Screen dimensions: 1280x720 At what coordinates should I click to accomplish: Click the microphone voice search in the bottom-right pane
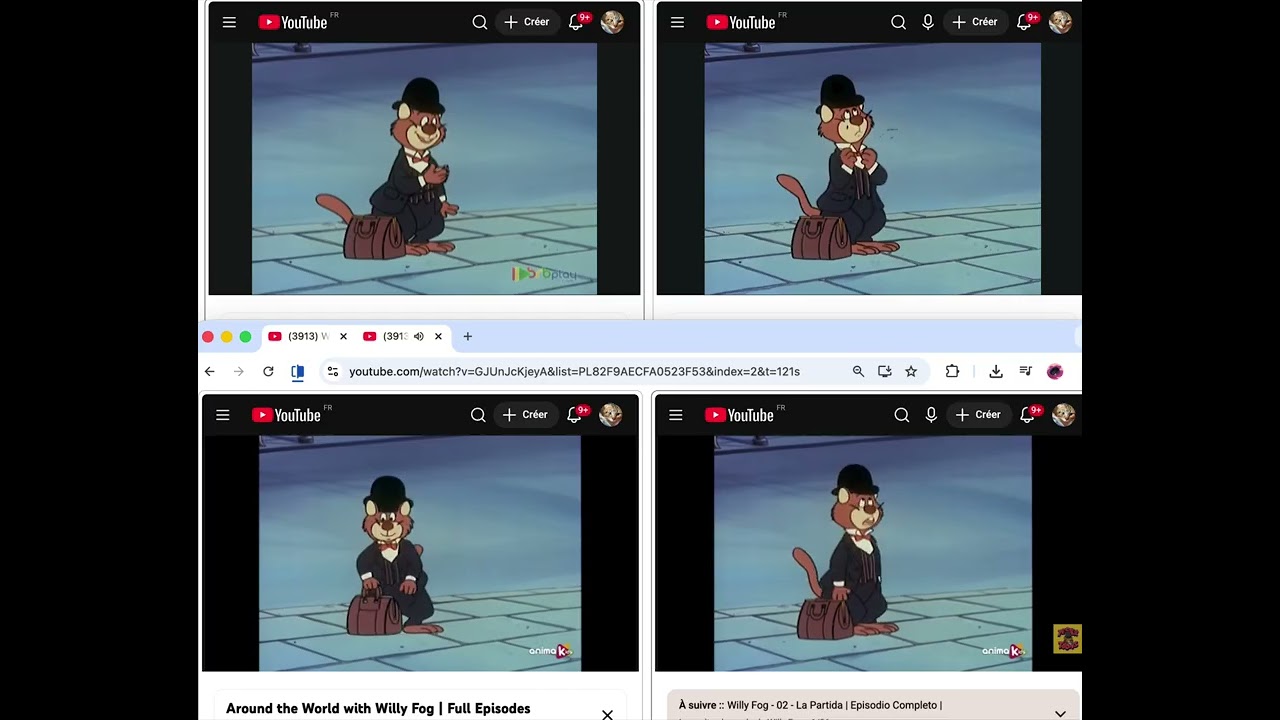coord(931,415)
